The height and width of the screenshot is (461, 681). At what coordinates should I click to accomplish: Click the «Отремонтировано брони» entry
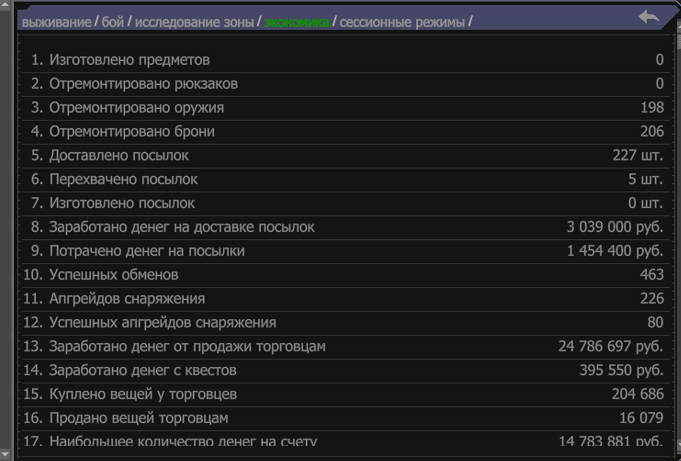(x=132, y=131)
